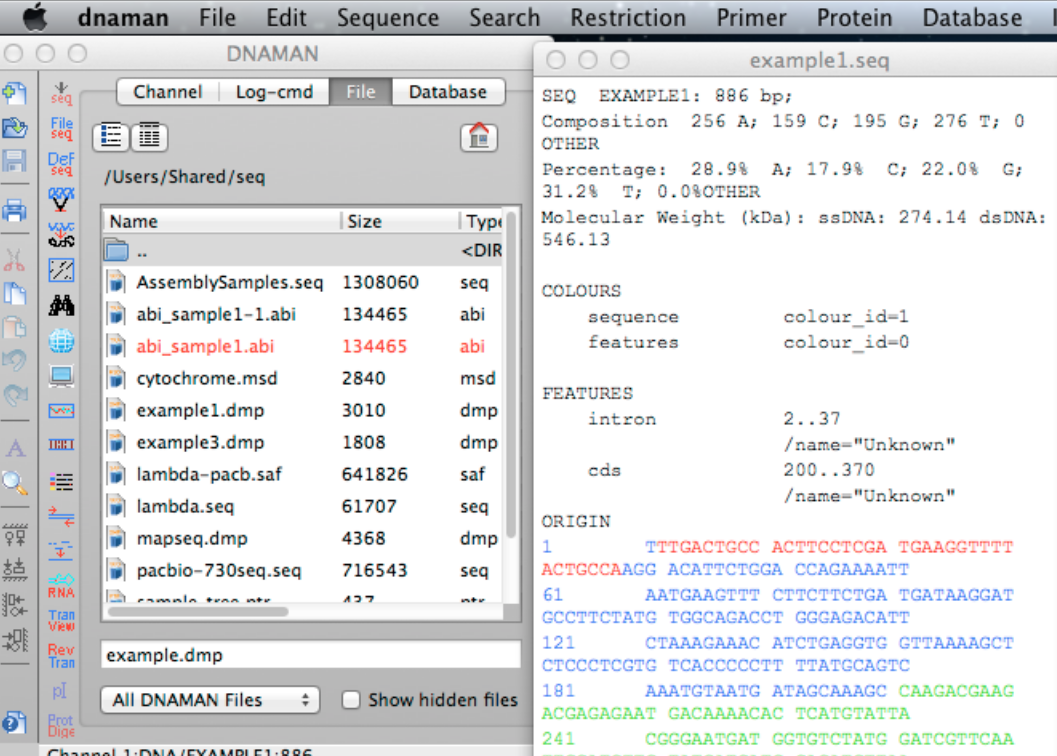
Task: Click the magnifying glass zoom icon
Action: pos(14,483)
